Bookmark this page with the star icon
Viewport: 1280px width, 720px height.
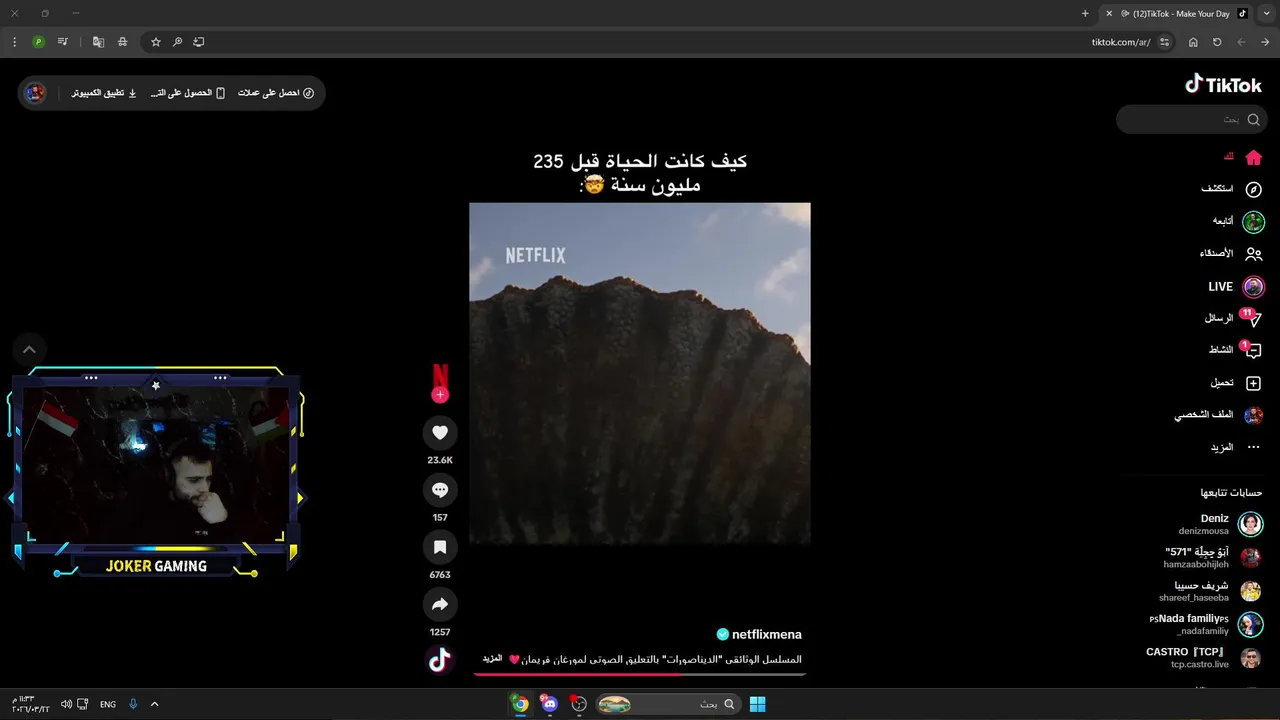[156, 42]
